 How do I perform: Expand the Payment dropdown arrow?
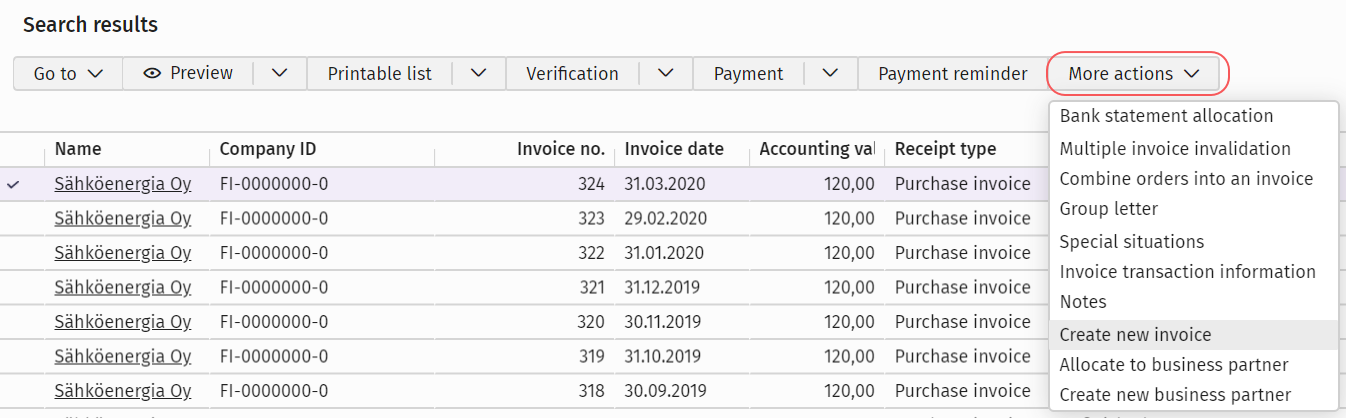click(x=830, y=74)
